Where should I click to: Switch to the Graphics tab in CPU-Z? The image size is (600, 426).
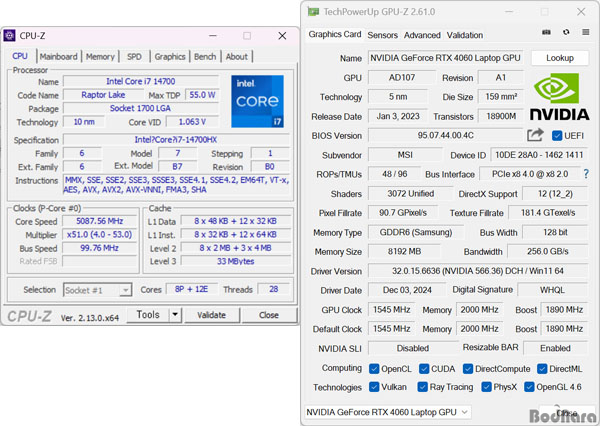pyautogui.click(x=170, y=57)
